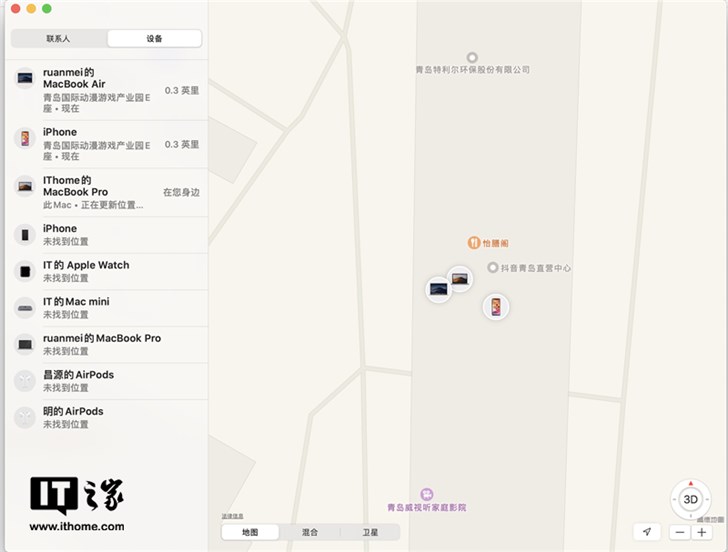Click the current location arrow button
728x552 pixels.
pyautogui.click(x=647, y=532)
